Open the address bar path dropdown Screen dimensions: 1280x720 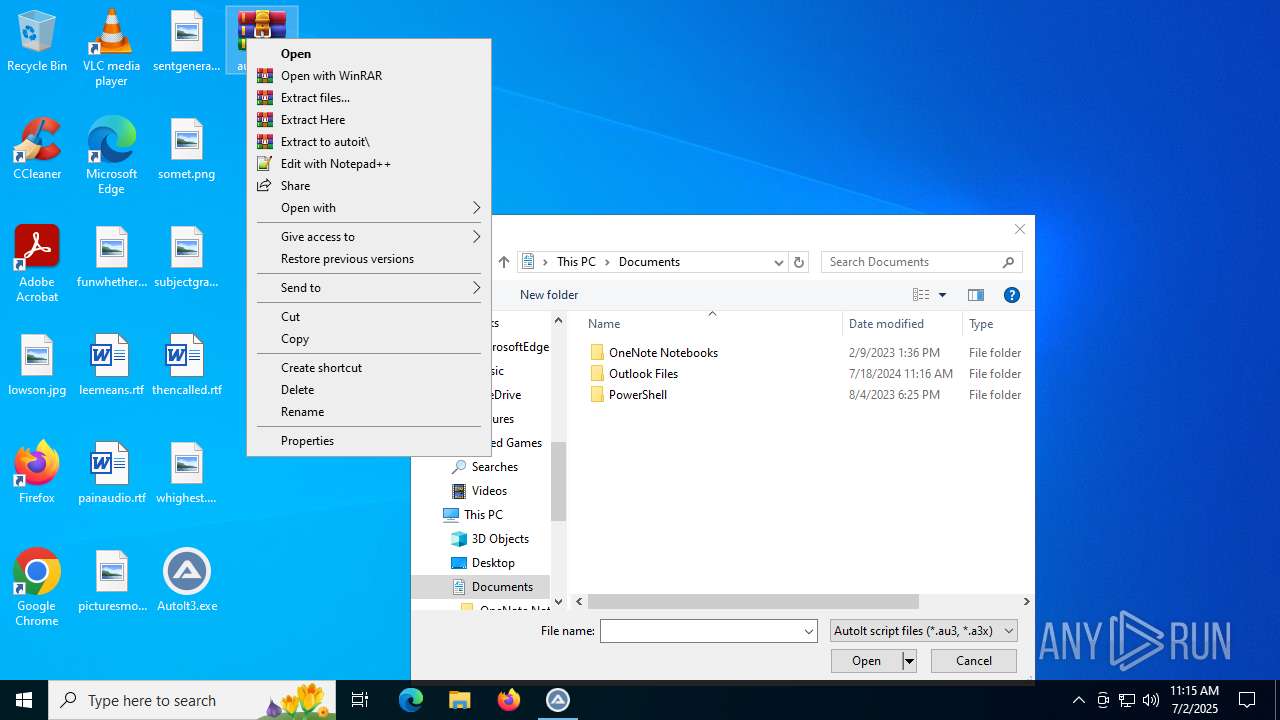point(778,262)
